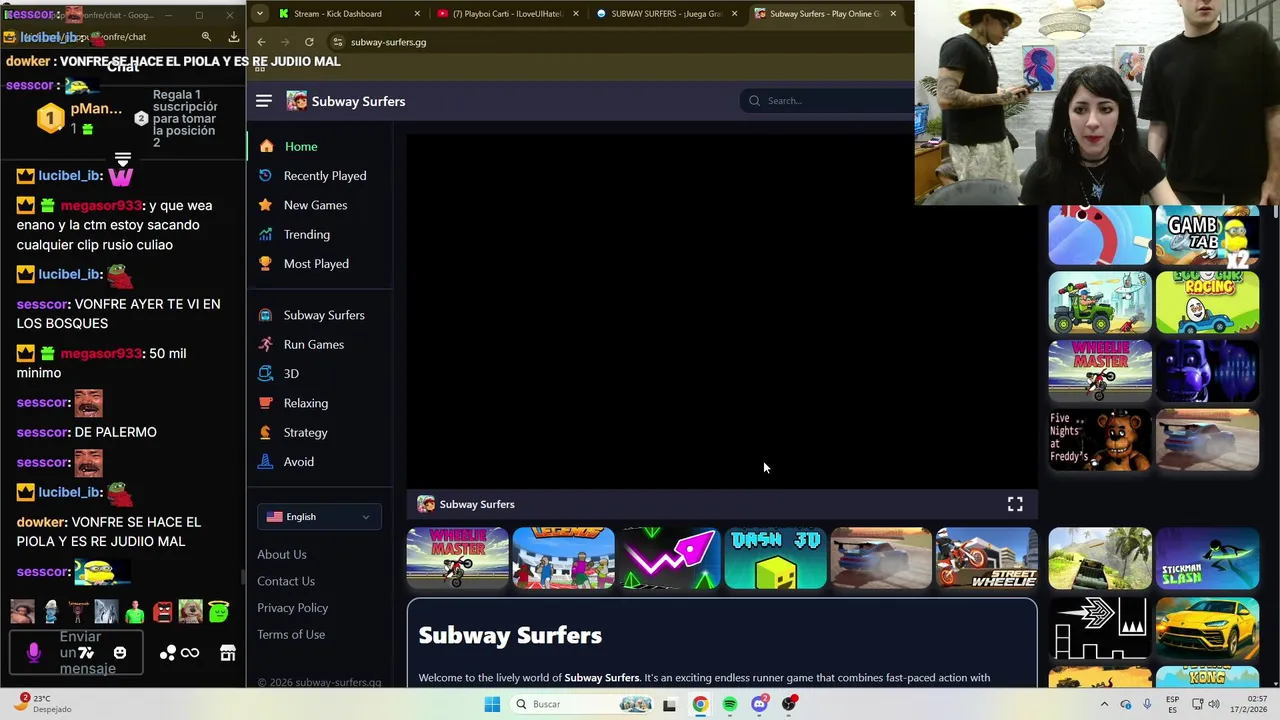Image resolution: width=1280 pixels, height=720 pixels.
Task: Click the download icon in chat window
Action: tap(233, 37)
